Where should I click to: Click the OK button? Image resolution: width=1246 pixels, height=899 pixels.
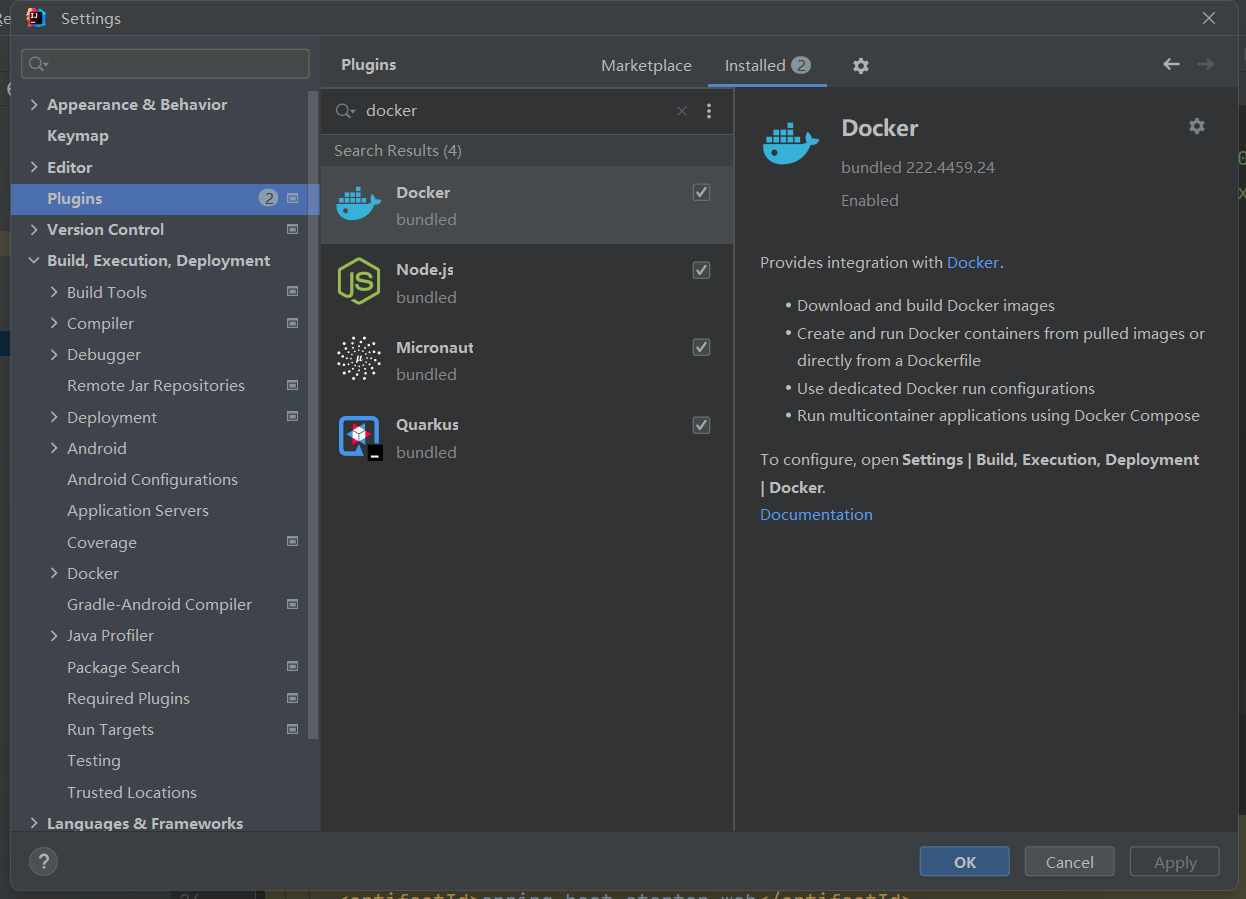point(963,861)
